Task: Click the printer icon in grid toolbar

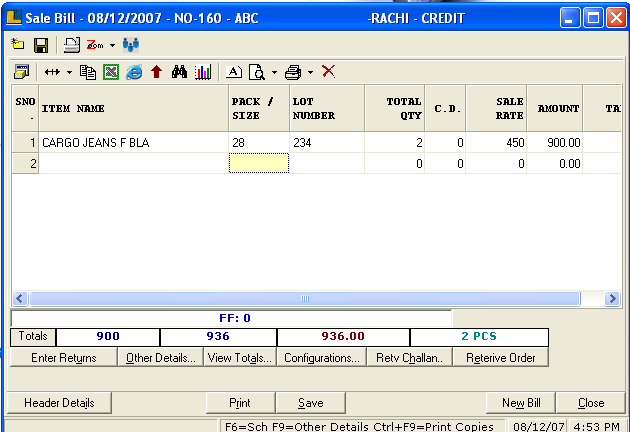Action: point(293,72)
